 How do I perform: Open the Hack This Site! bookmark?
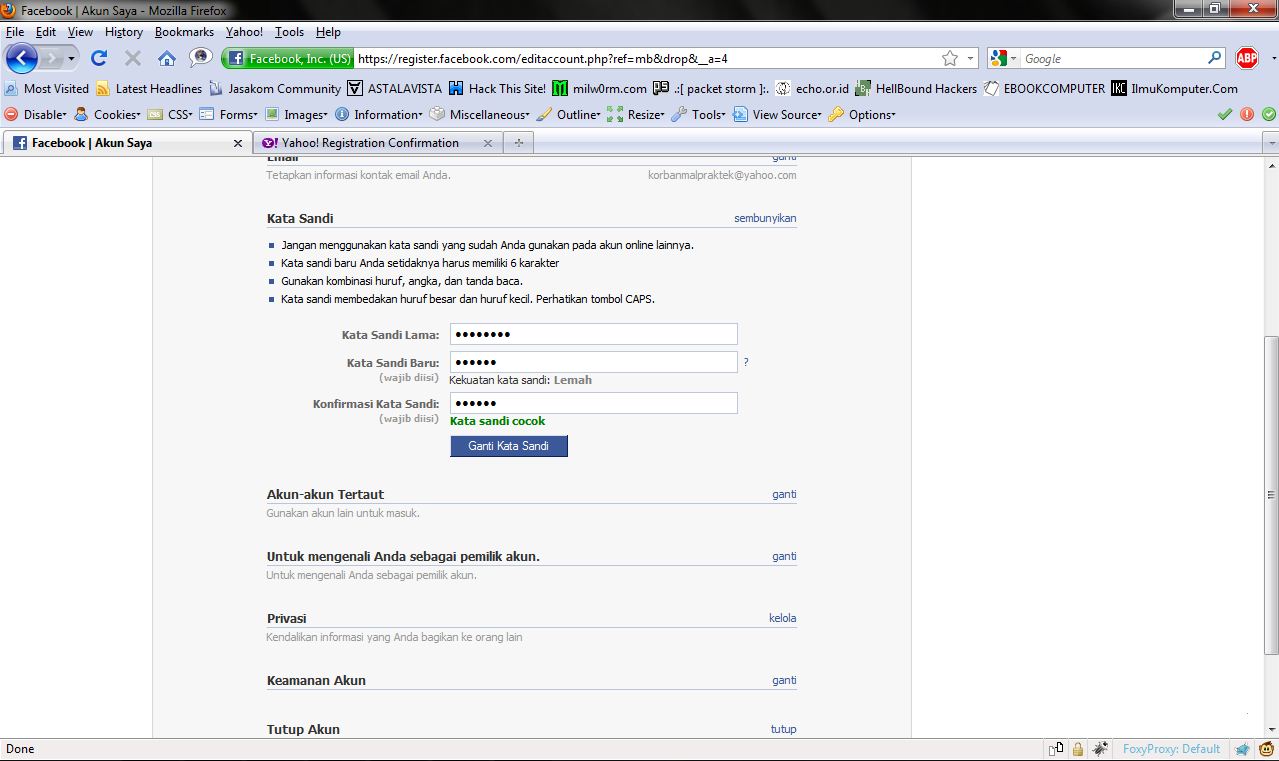(x=498, y=88)
